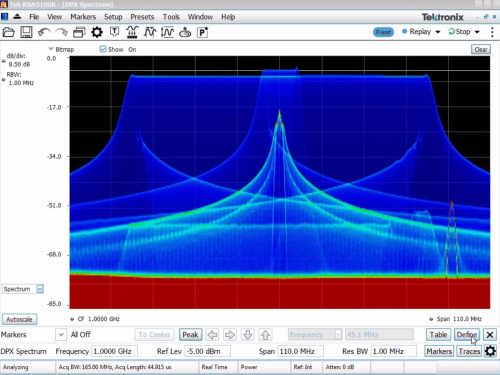Viewport: 500px width, 375px height.
Task: Expand the marker selection All Off dropdown
Action: pos(61,334)
